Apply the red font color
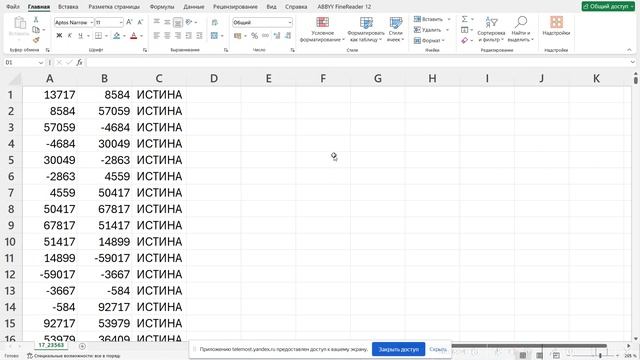The width and height of the screenshot is (640, 360). [133, 36]
